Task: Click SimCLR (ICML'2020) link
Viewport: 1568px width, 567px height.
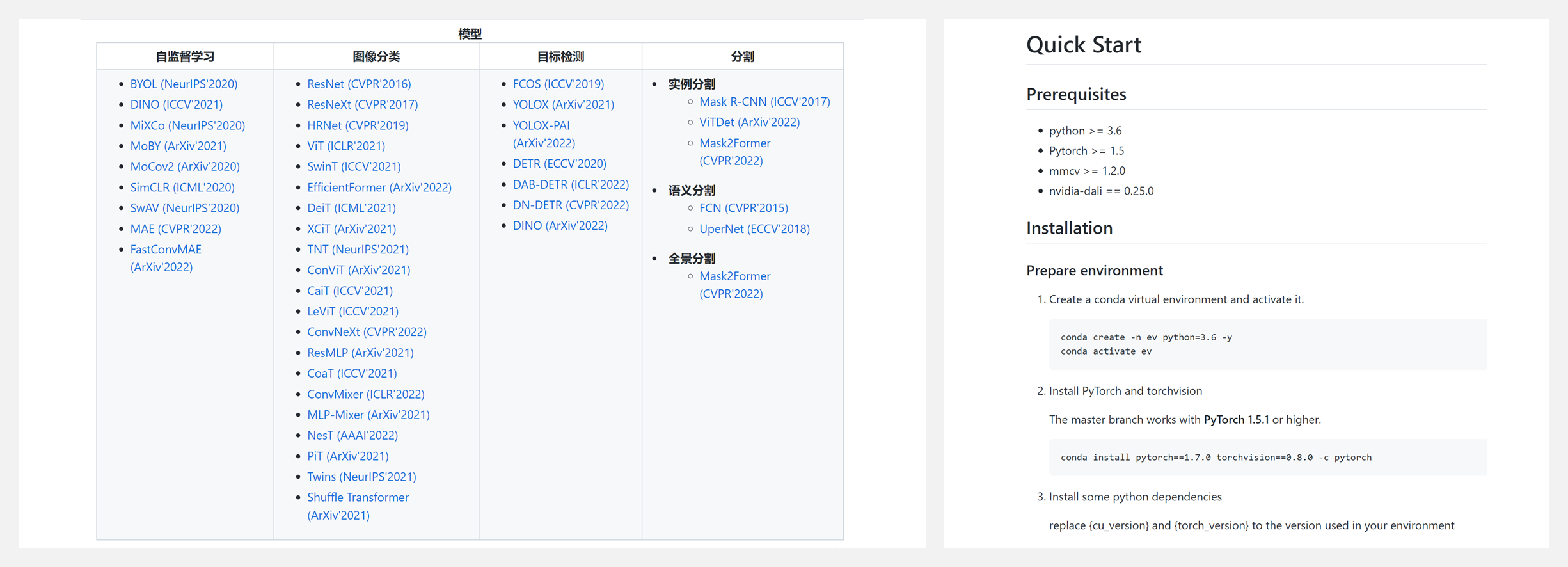Action: (182, 188)
